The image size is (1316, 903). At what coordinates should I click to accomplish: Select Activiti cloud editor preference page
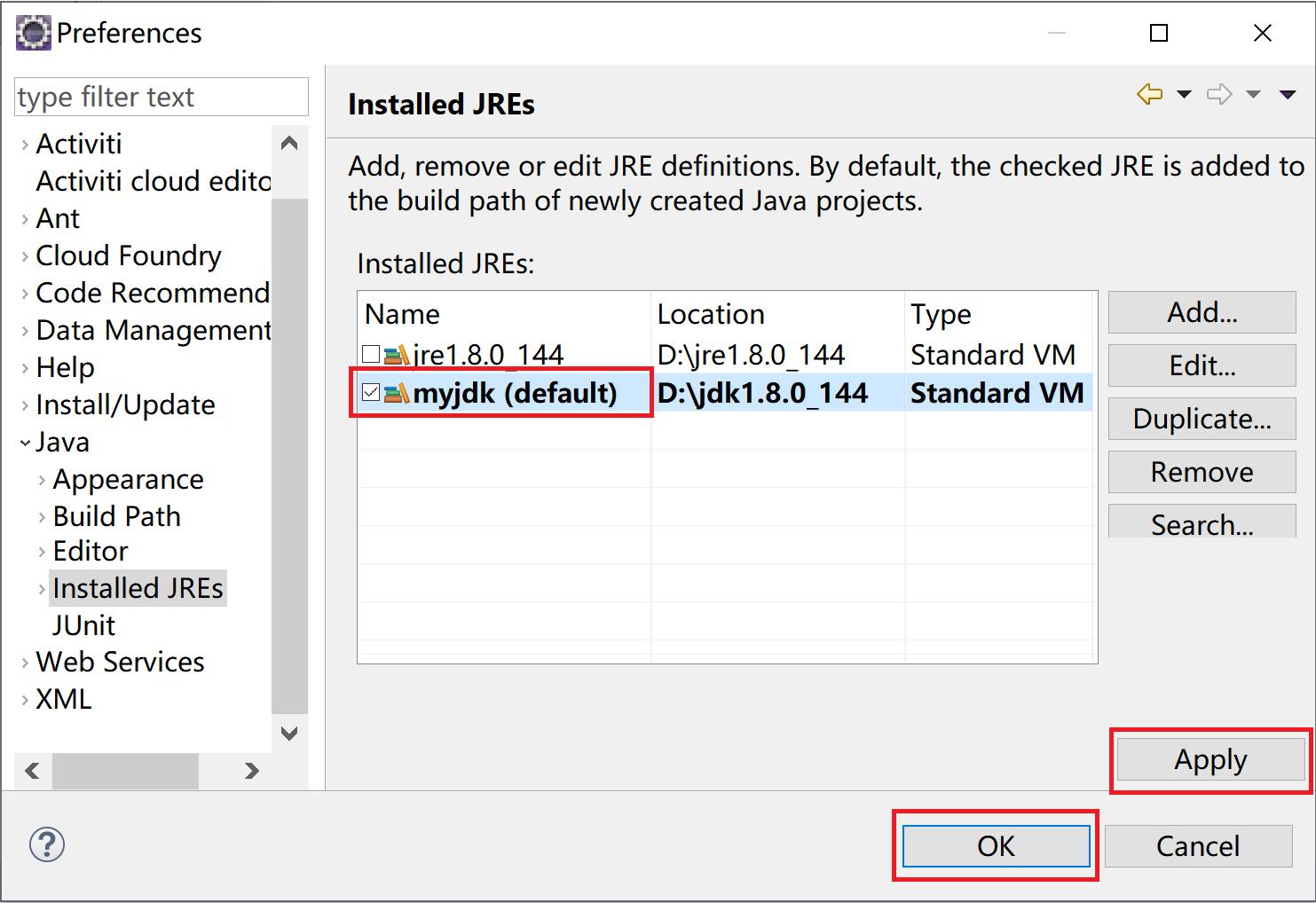(153, 181)
